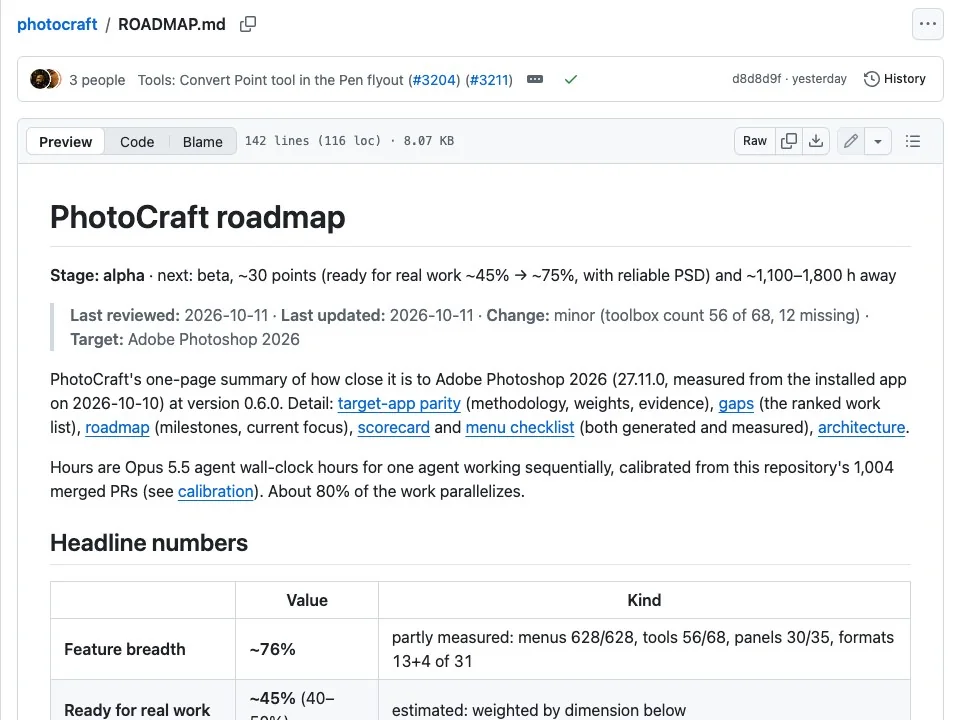Click the commit message Tools: Convert Point tool
This screenshot has height=720, width=960.
pos(272,80)
